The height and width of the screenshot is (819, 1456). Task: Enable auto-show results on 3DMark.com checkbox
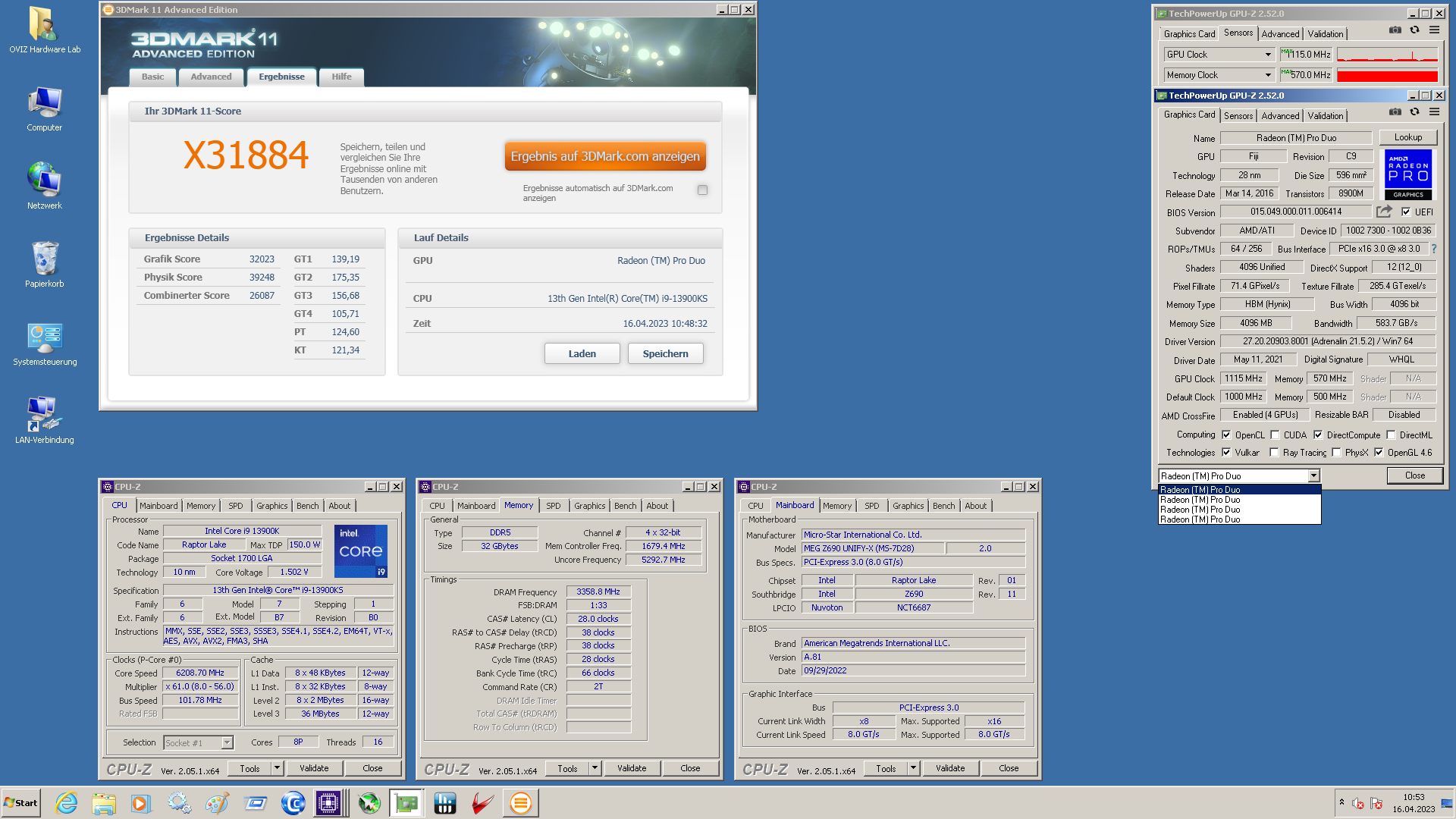coord(702,190)
